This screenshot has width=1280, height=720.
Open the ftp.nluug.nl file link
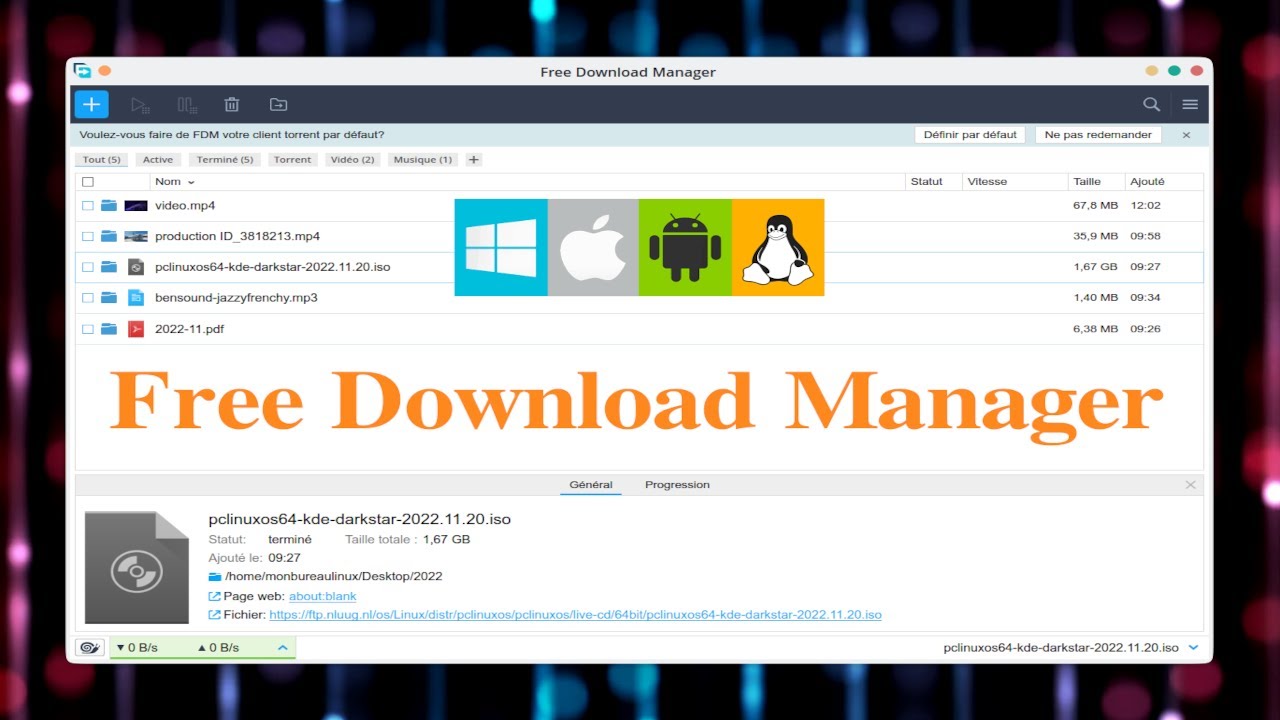pyautogui.click(x=575, y=615)
